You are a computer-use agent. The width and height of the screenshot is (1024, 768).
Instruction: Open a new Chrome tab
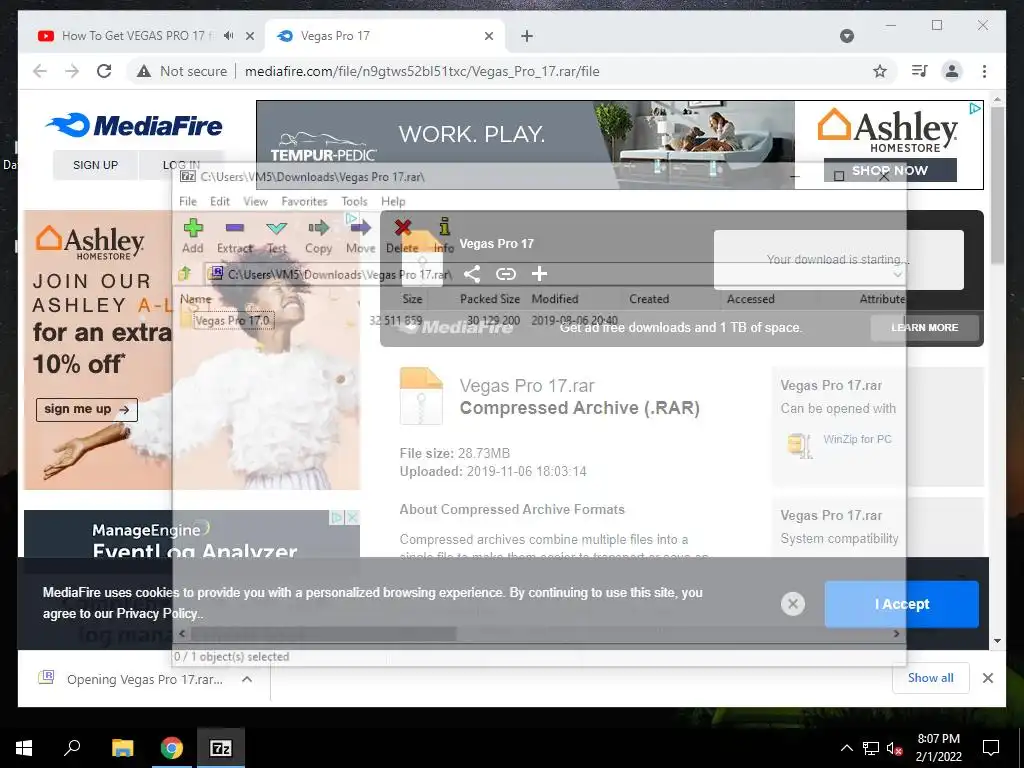(527, 36)
